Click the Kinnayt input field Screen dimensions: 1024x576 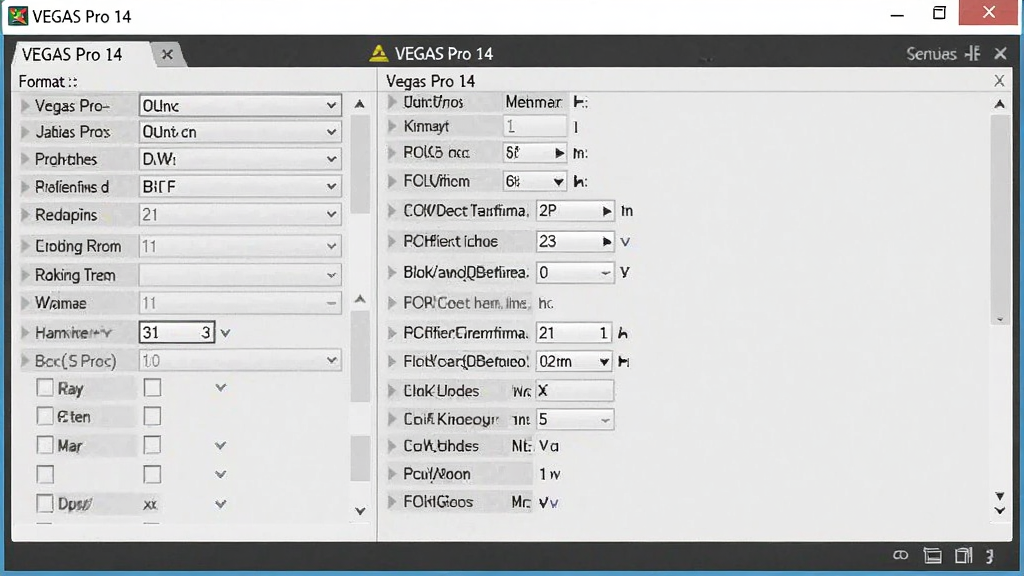pyautogui.click(x=534, y=126)
